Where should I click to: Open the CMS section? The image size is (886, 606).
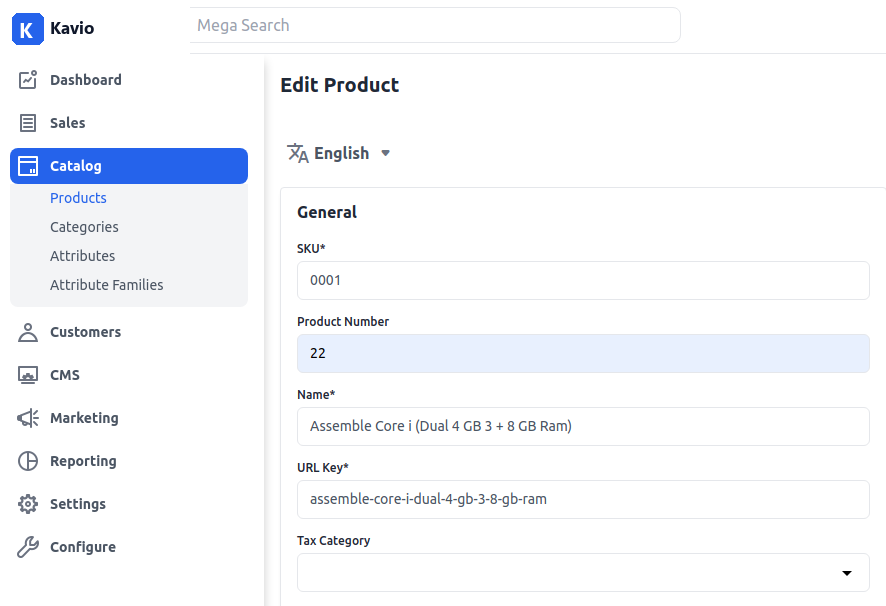(65, 375)
